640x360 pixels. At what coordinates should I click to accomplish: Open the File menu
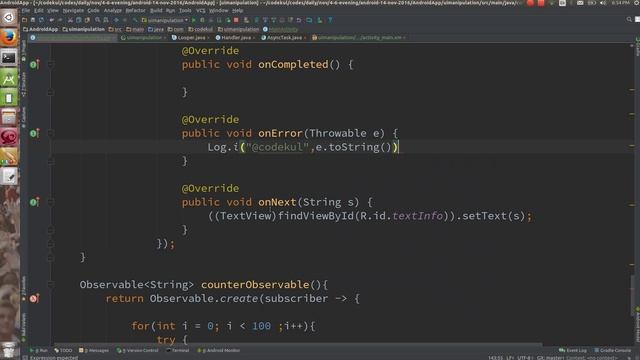point(26,10)
